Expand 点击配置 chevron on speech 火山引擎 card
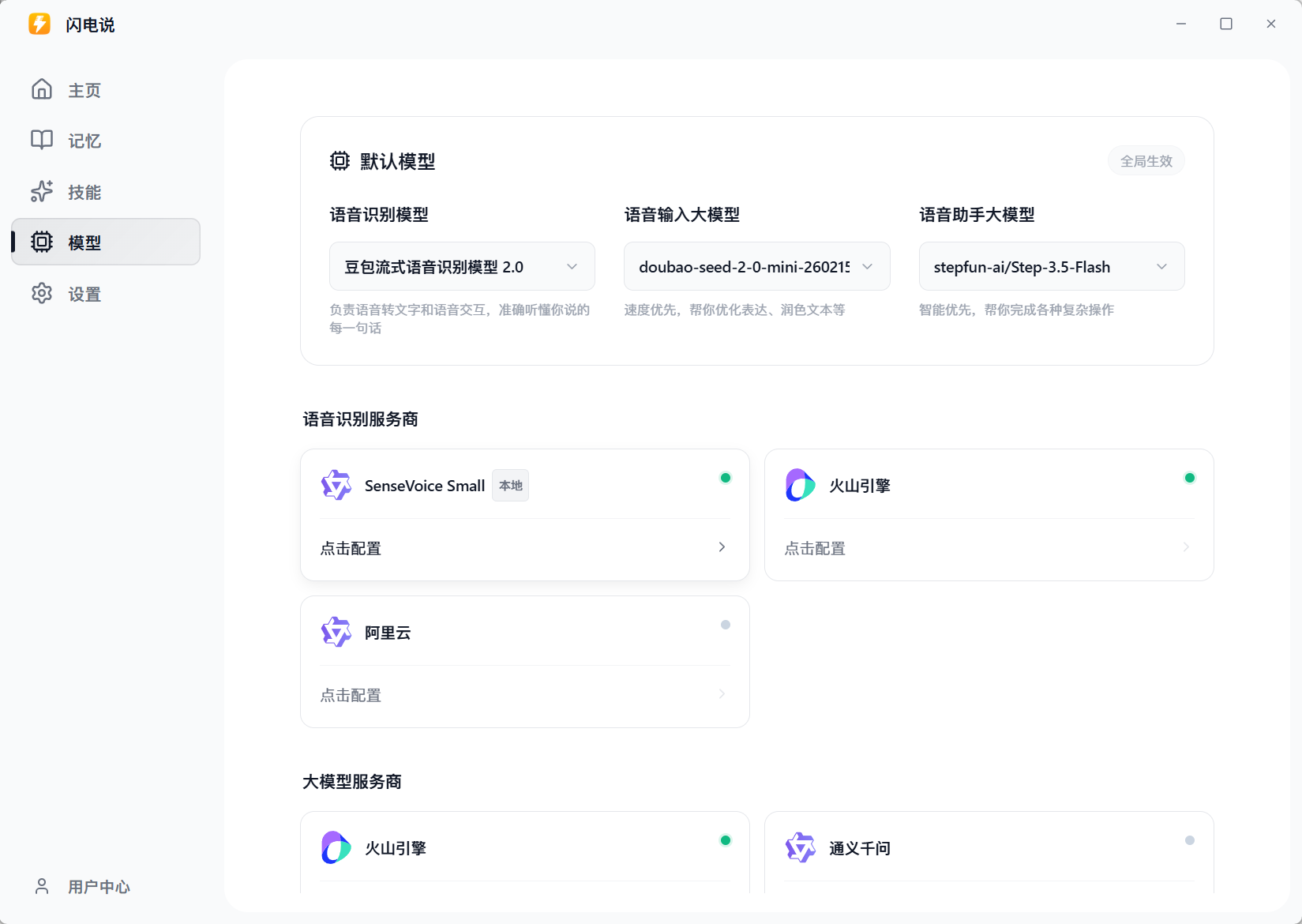Viewport: 1302px width, 924px height. (x=1186, y=547)
